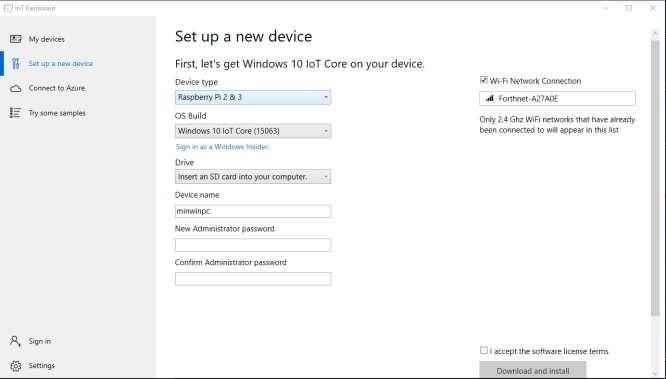Open the OS Build dropdown

[x=253, y=131]
